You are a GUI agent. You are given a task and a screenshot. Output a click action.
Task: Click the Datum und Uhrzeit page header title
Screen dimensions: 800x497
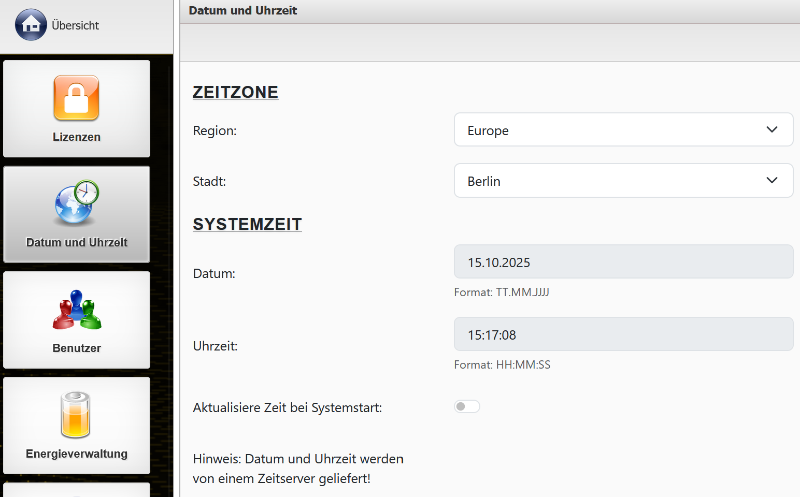tap(242, 11)
